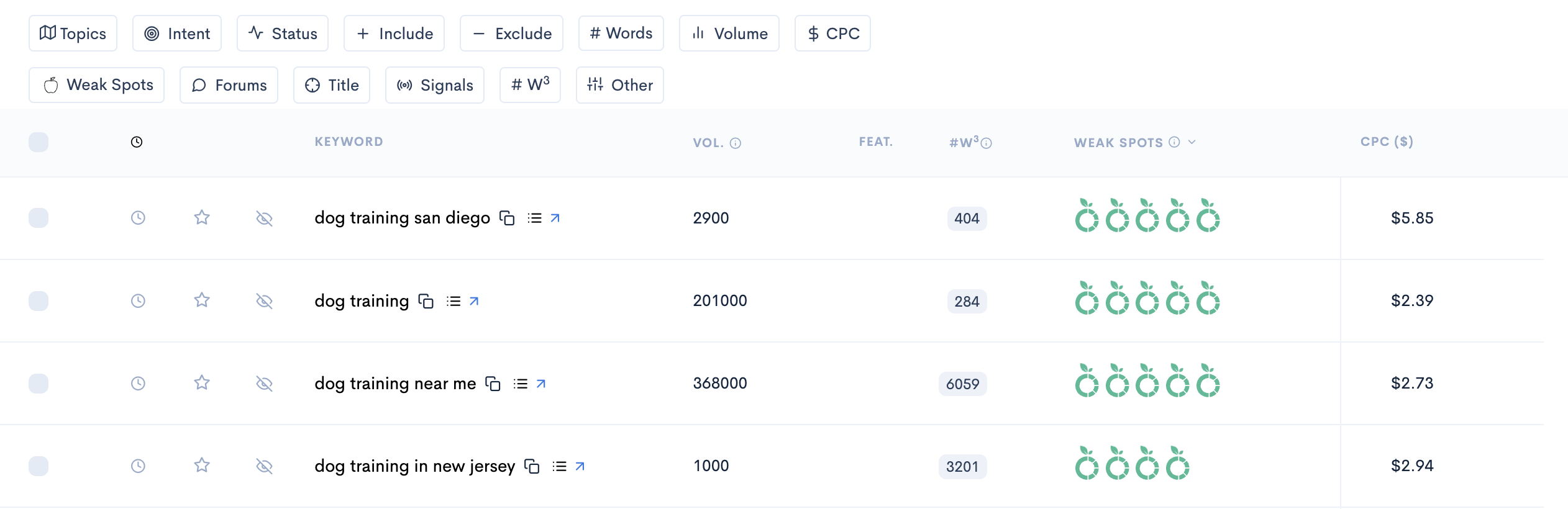Click the info icon next to VOL.
This screenshot has width=1568, height=509.
[x=736, y=143]
